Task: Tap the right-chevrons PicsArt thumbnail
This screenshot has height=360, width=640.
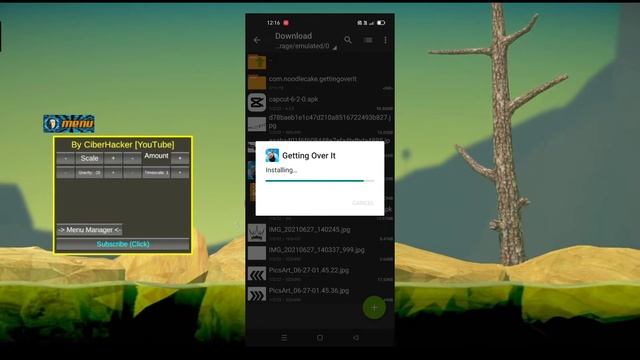Action: [257, 294]
